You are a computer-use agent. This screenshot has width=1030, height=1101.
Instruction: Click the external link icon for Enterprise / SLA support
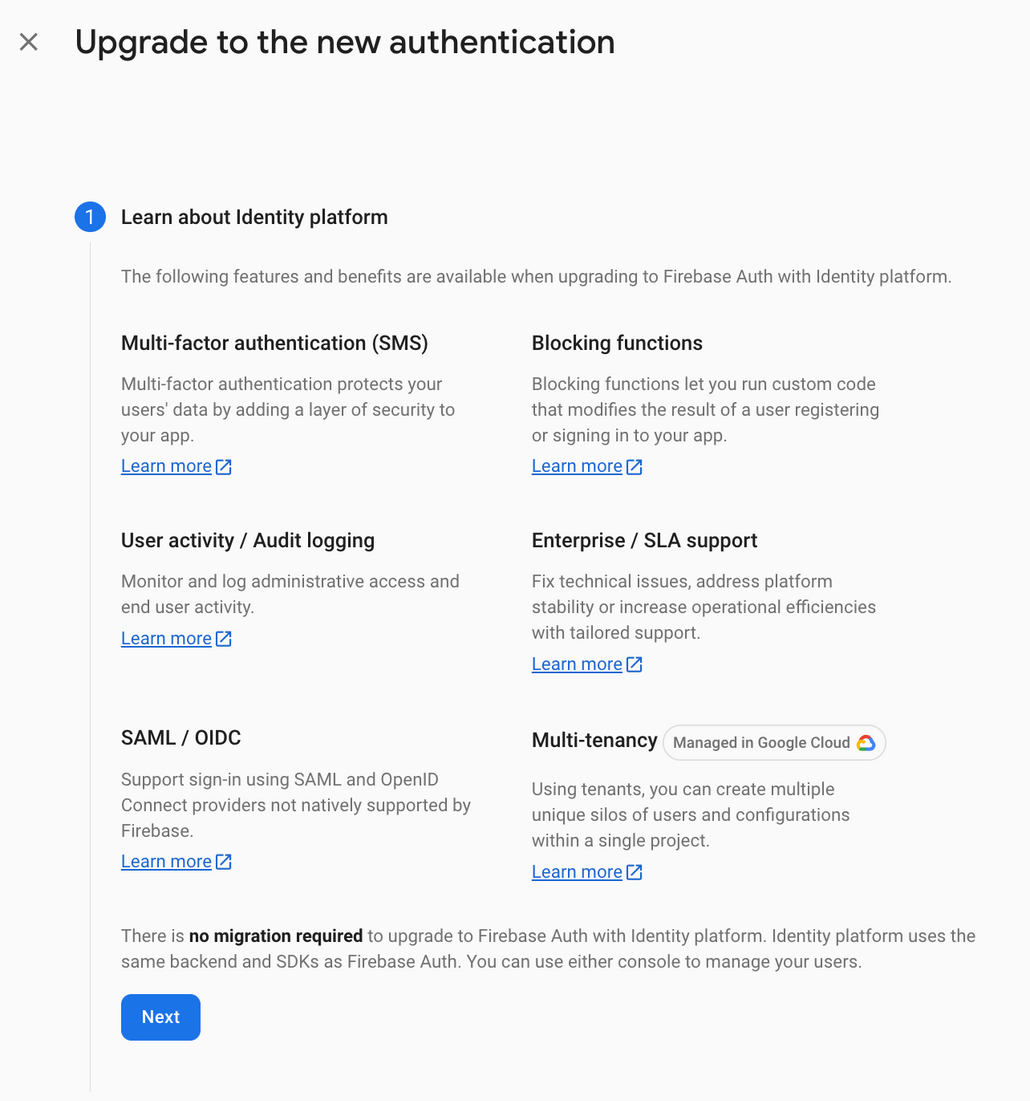pos(633,663)
